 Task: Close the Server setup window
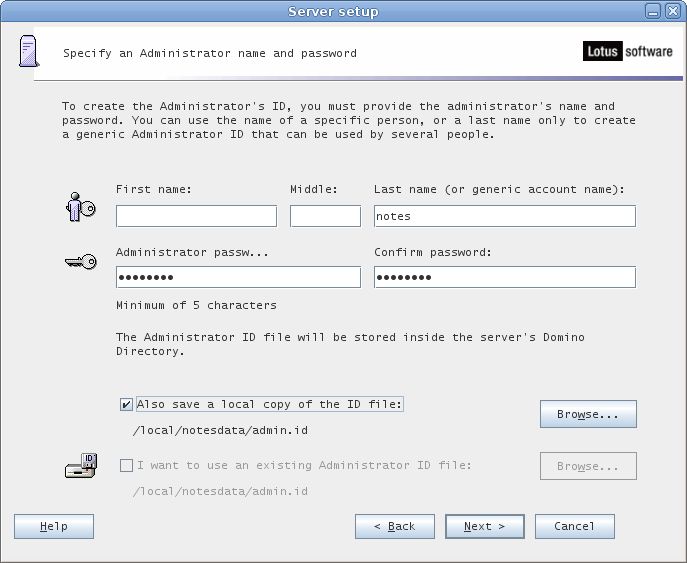pyautogui.click(x=673, y=12)
